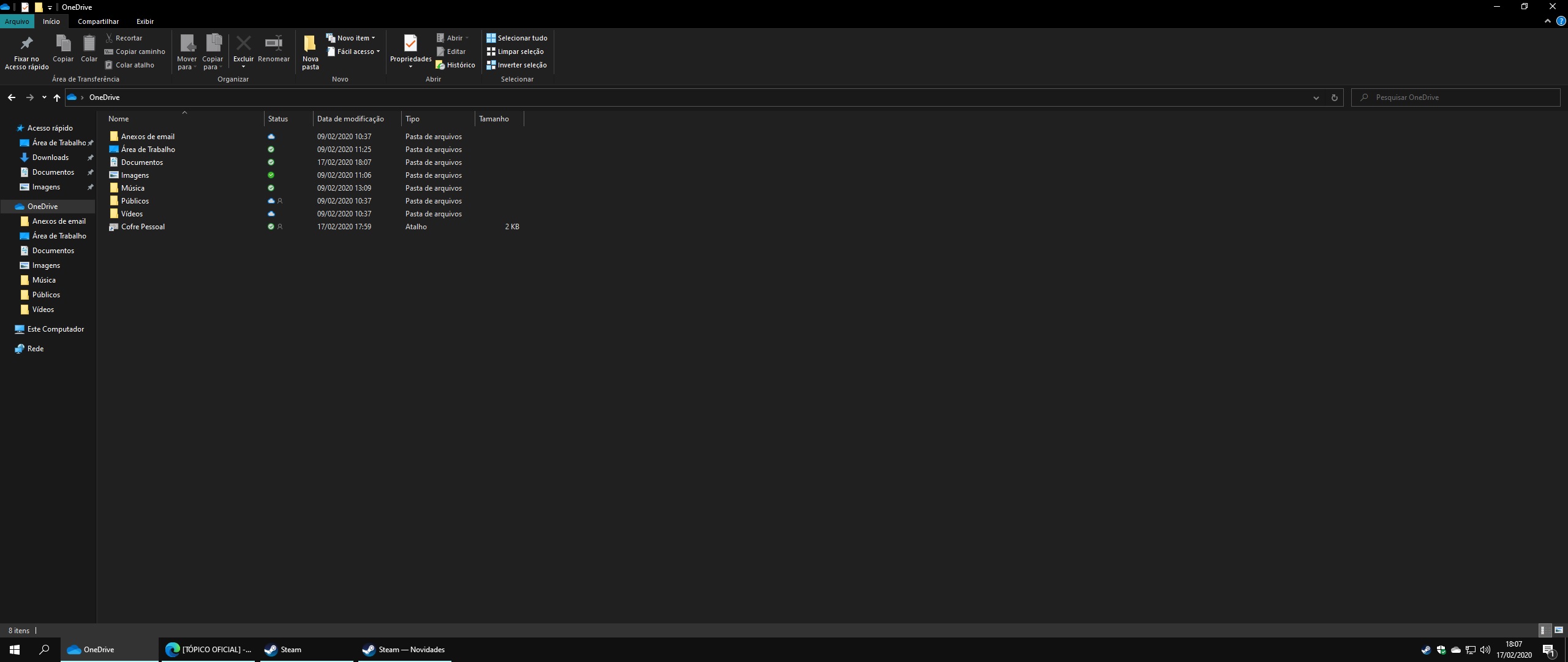Click the Histórico icon in ribbon
The image size is (1568, 662).
pos(440,65)
